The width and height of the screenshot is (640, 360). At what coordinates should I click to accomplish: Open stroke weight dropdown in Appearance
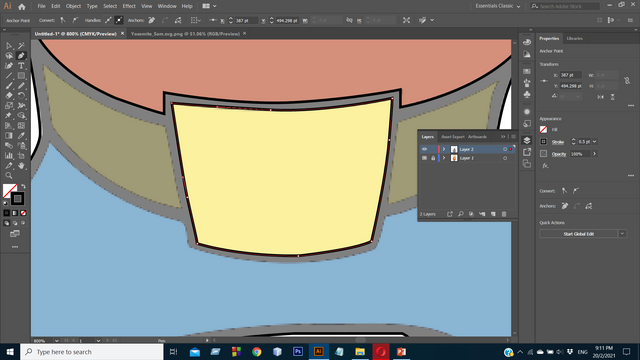[595, 142]
